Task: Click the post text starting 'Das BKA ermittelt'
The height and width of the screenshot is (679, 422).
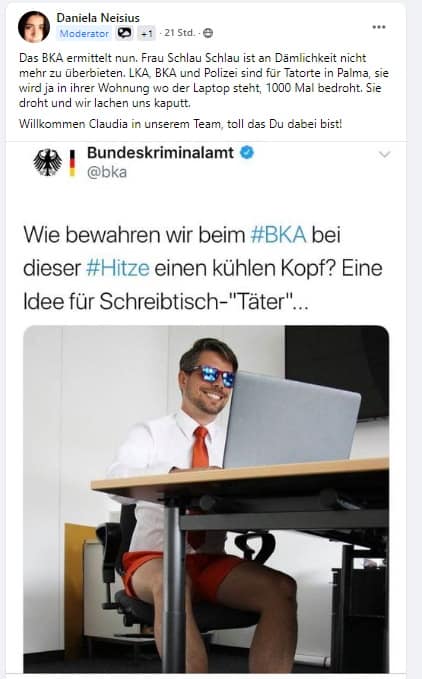Action: 204,81
